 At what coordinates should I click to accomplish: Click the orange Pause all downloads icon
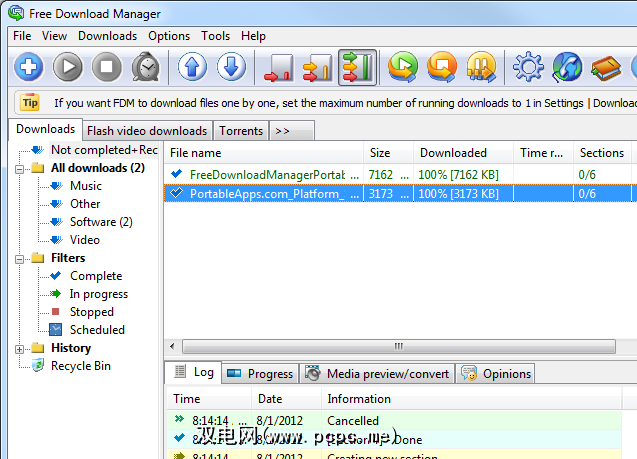click(481, 67)
